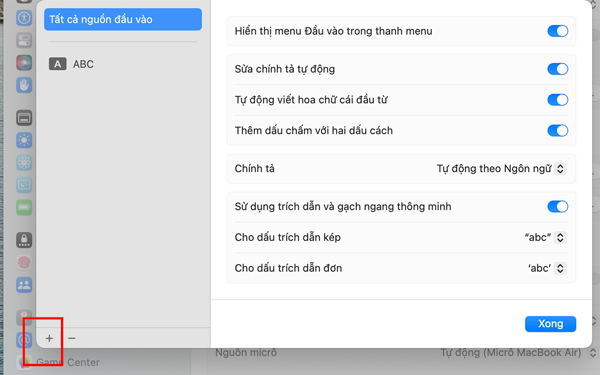
Task: Click the Chính tả label
Action: coord(254,169)
